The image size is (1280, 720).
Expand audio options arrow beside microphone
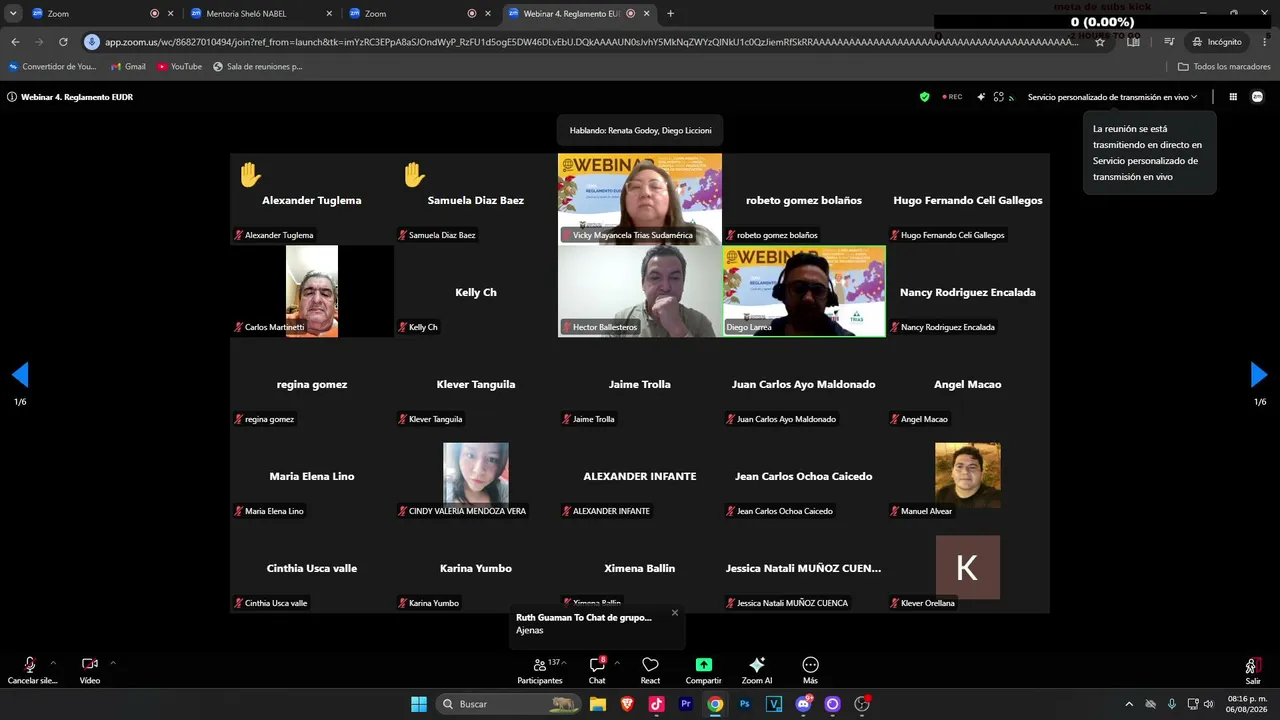coord(53,663)
